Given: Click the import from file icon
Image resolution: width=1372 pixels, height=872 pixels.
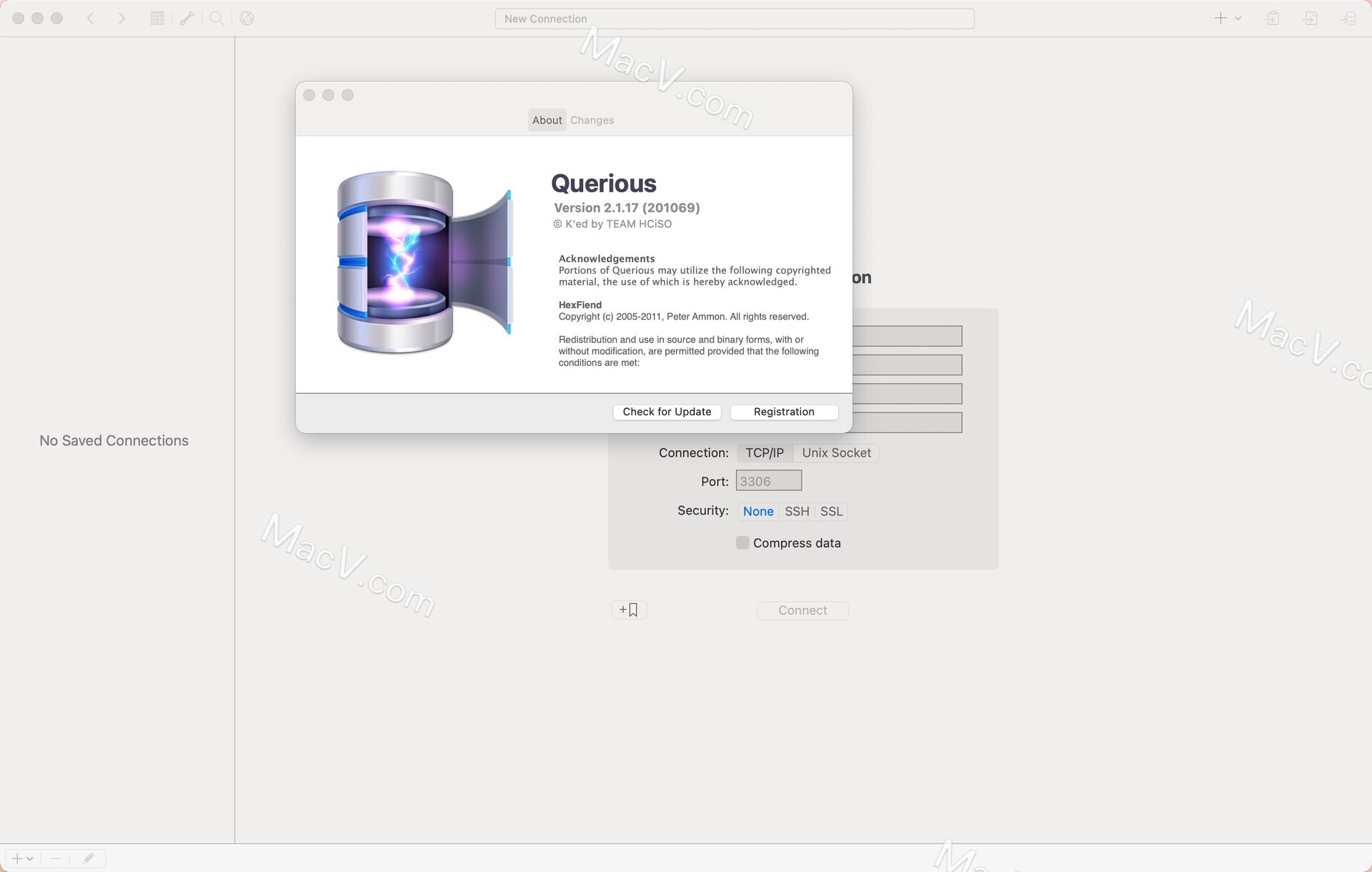Looking at the screenshot, I should click(x=1311, y=19).
